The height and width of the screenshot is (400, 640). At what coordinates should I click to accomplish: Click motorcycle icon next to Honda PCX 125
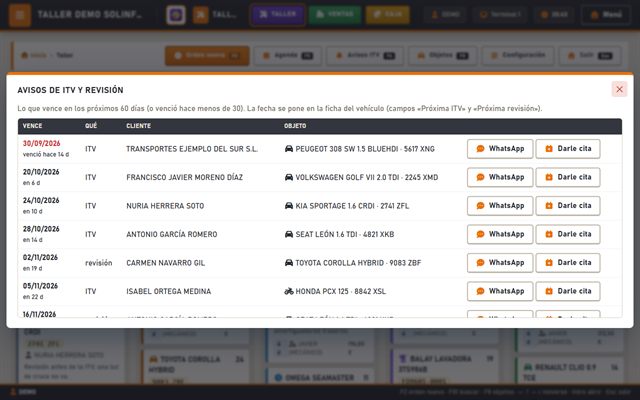(289, 291)
